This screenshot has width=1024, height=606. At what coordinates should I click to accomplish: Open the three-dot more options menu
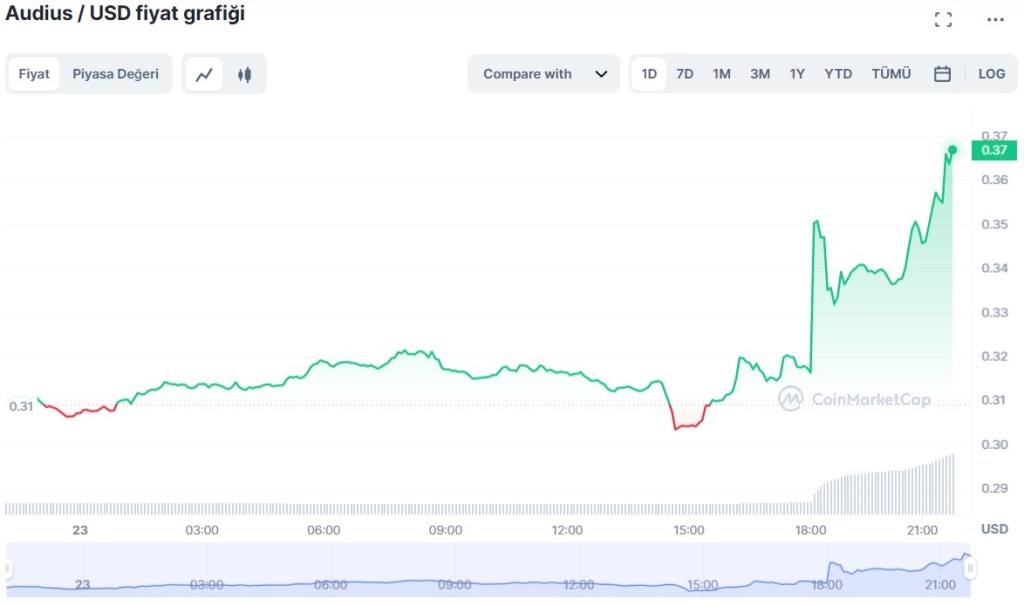pos(995,20)
